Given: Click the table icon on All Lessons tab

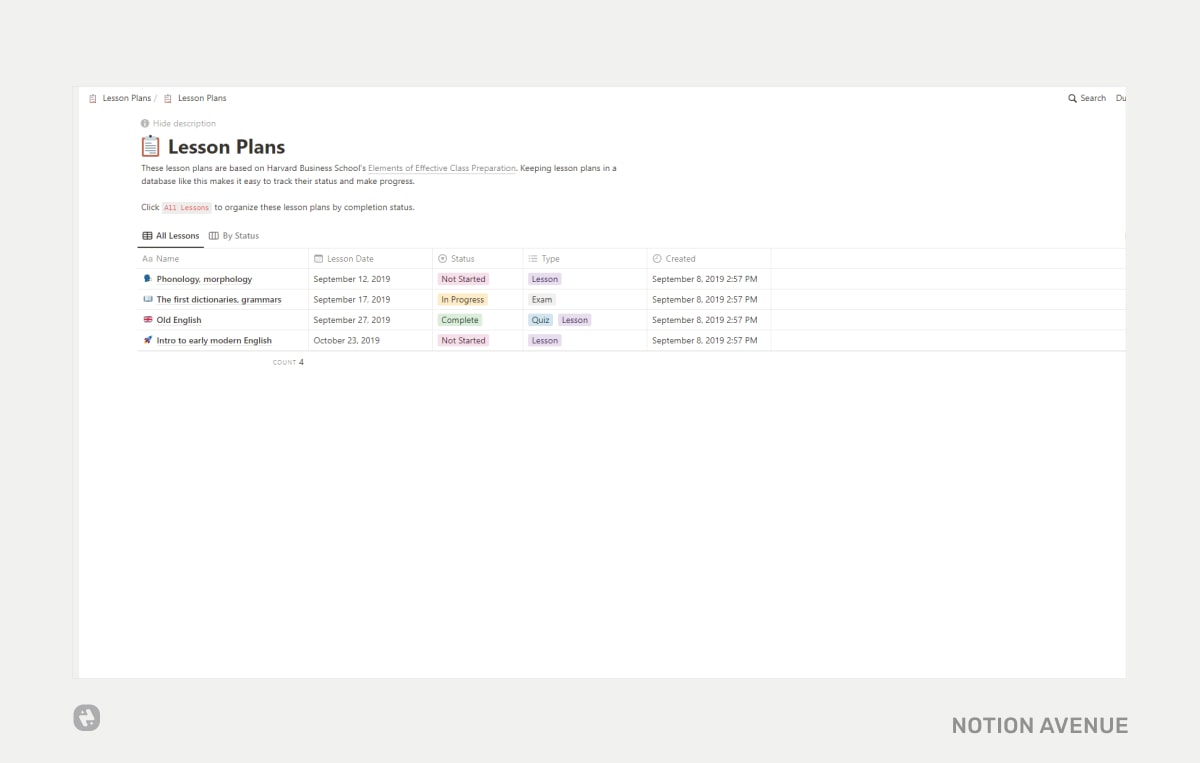Looking at the screenshot, I should [147, 236].
